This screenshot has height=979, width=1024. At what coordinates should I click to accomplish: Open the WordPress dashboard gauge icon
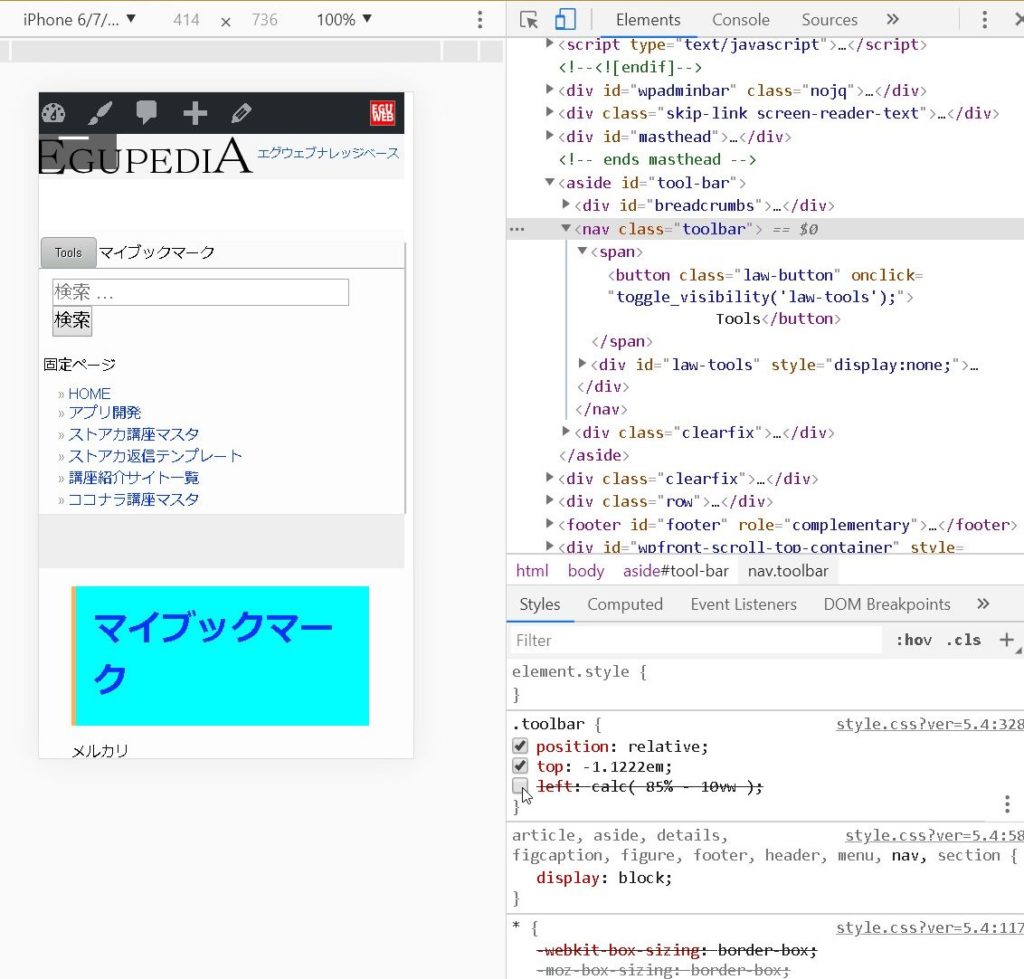(x=53, y=113)
